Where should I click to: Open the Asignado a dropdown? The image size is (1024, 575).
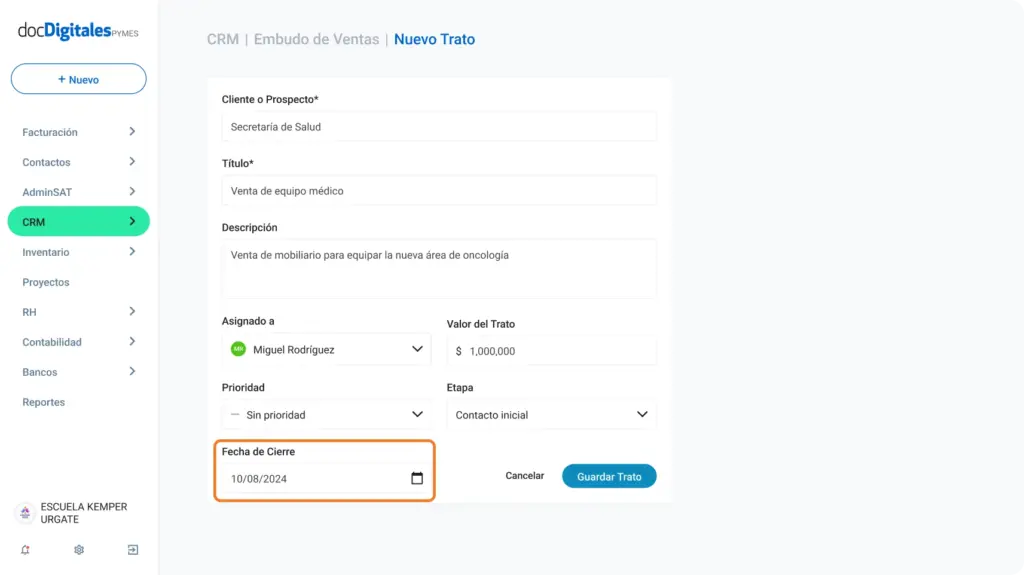pyautogui.click(x=327, y=350)
